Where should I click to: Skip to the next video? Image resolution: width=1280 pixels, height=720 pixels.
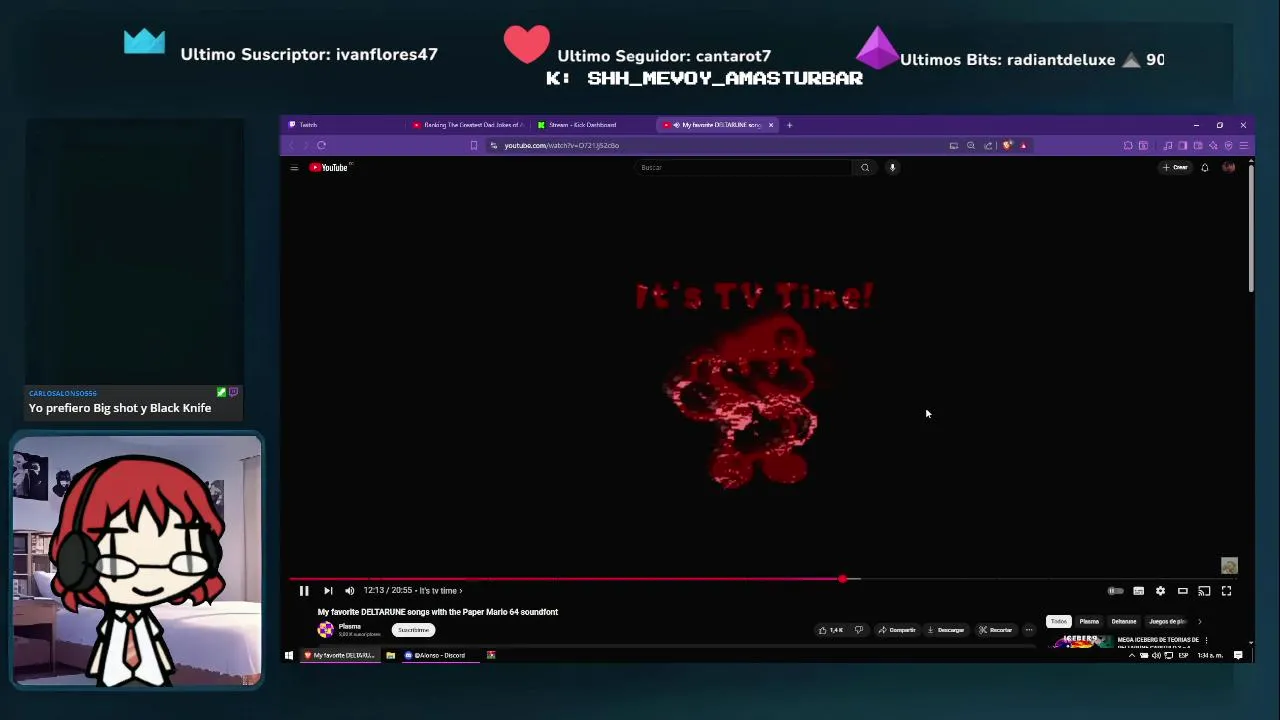coord(328,591)
